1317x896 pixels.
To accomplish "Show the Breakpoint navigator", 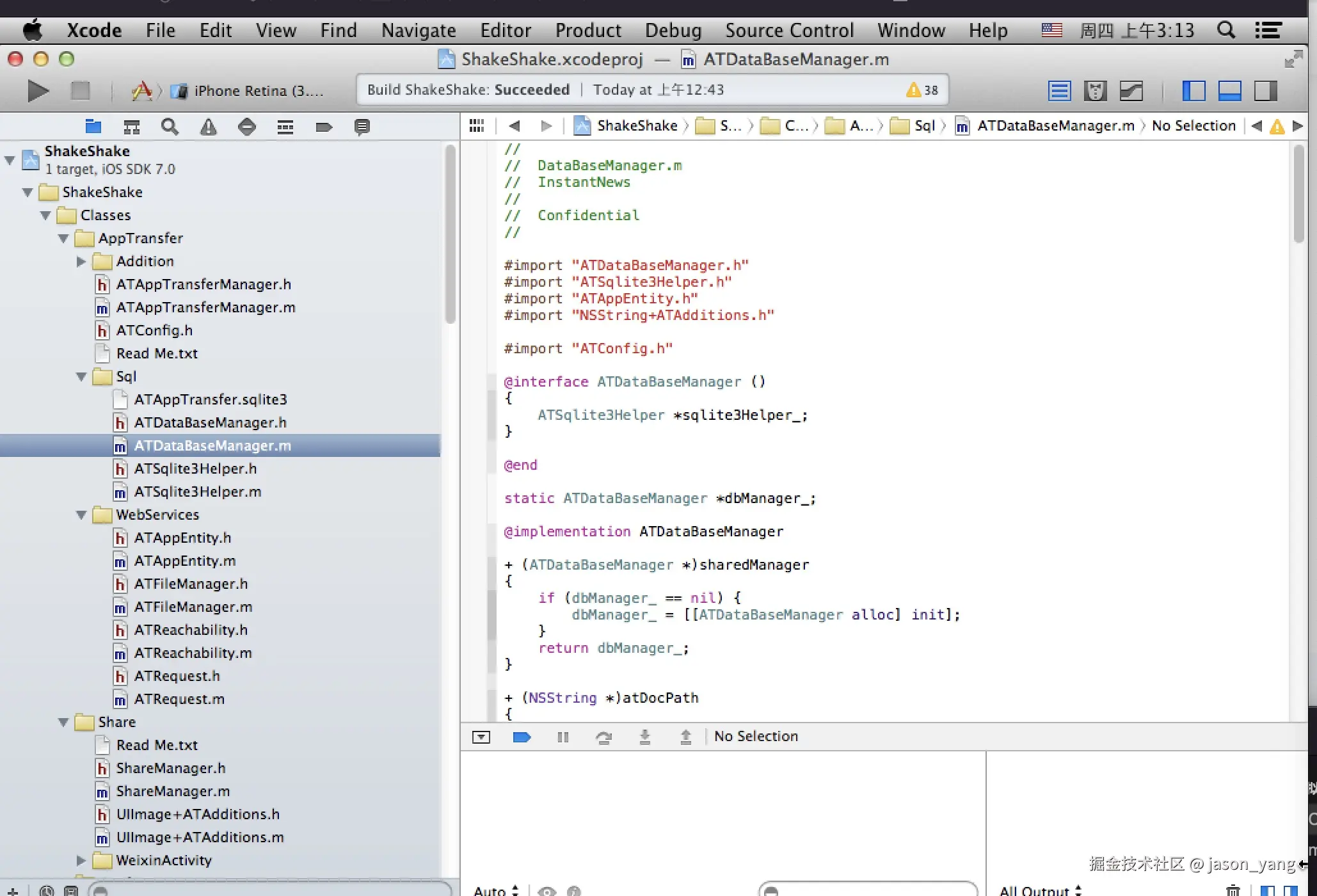I will (x=324, y=127).
